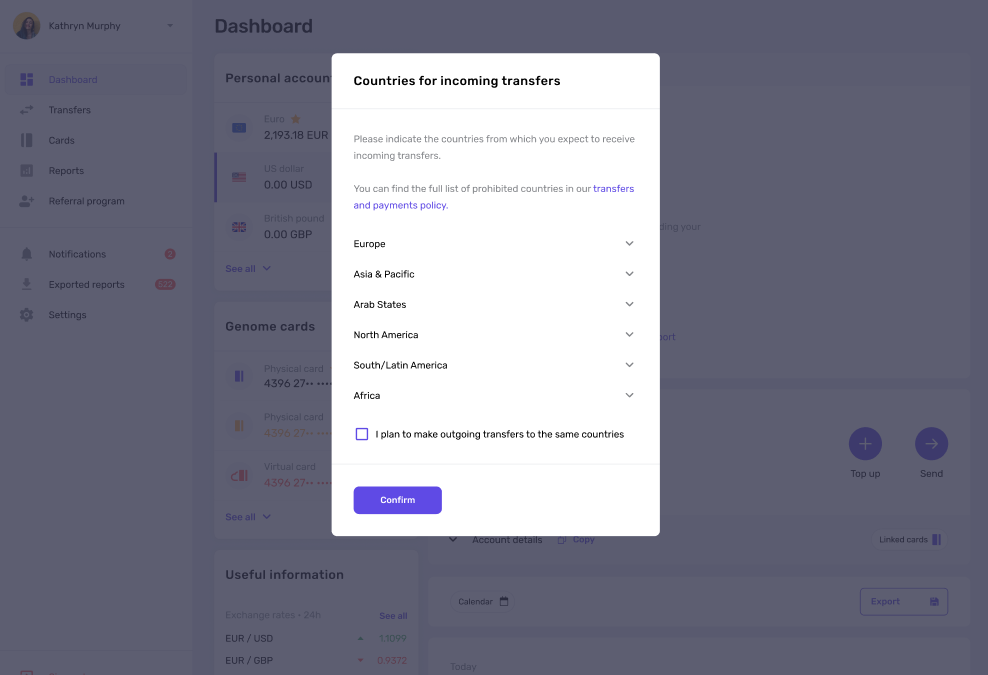Click the Euro flag icon
The height and width of the screenshot is (675, 988).
pos(239,127)
